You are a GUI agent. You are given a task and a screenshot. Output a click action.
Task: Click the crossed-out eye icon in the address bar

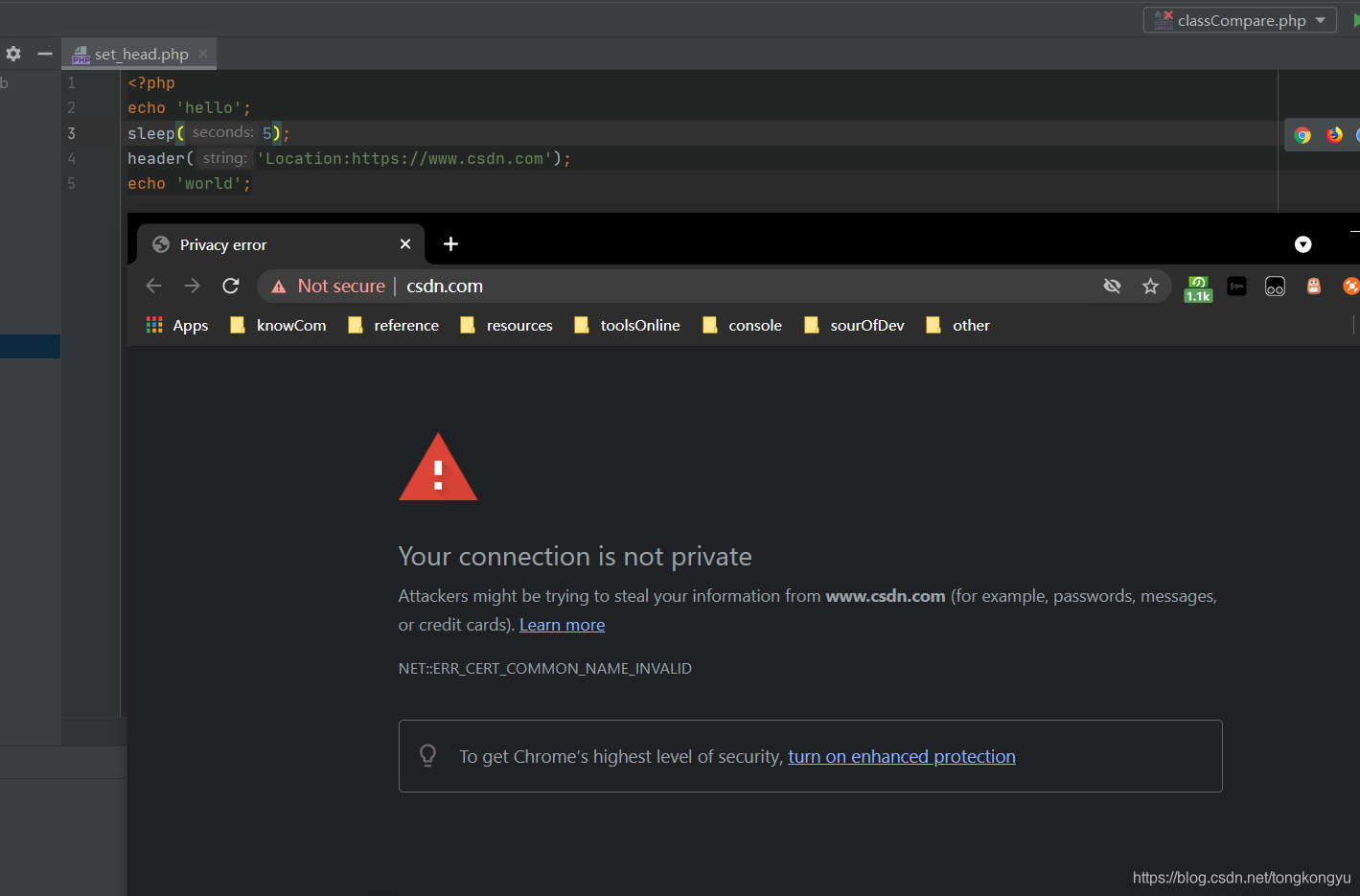click(1112, 286)
